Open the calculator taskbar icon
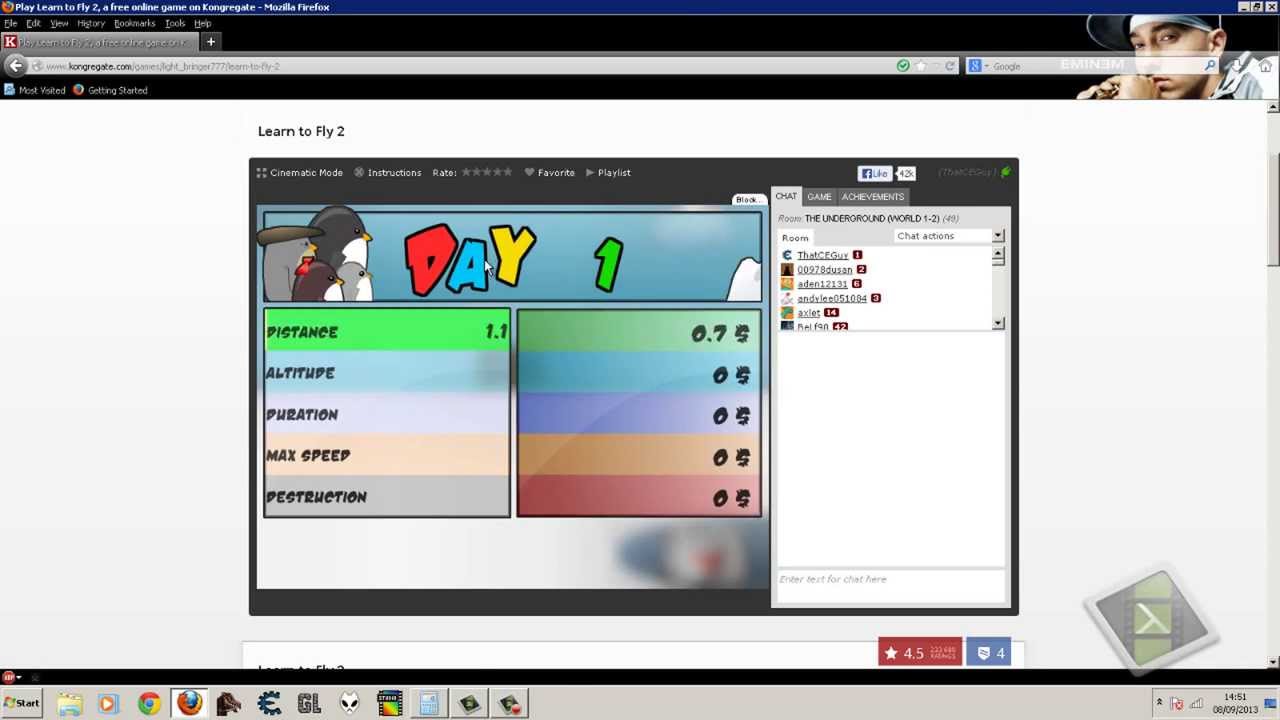This screenshot has height=720, width=1280. (429, 704)
